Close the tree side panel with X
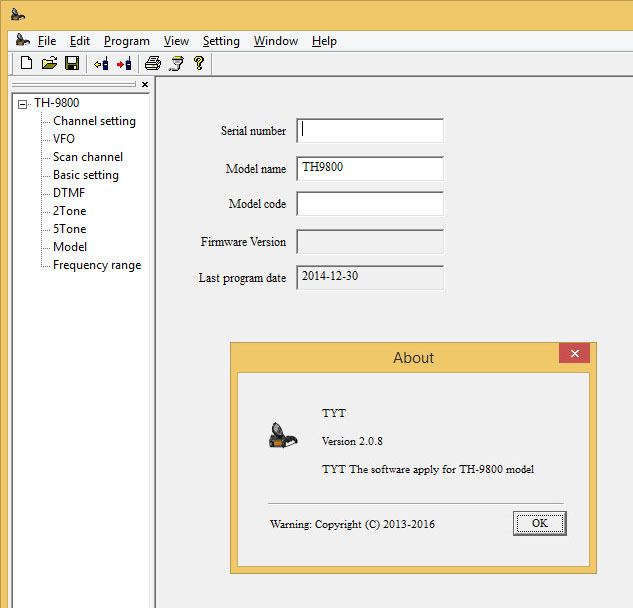Viewport: 633px width, 608px height. [145, 84]
